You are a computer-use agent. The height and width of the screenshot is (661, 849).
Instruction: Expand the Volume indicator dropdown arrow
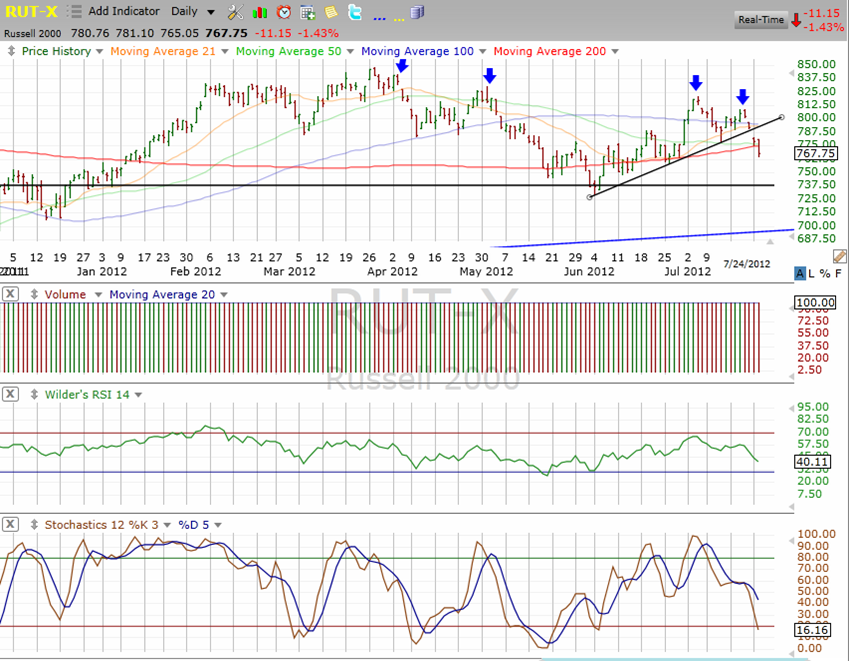98,295
